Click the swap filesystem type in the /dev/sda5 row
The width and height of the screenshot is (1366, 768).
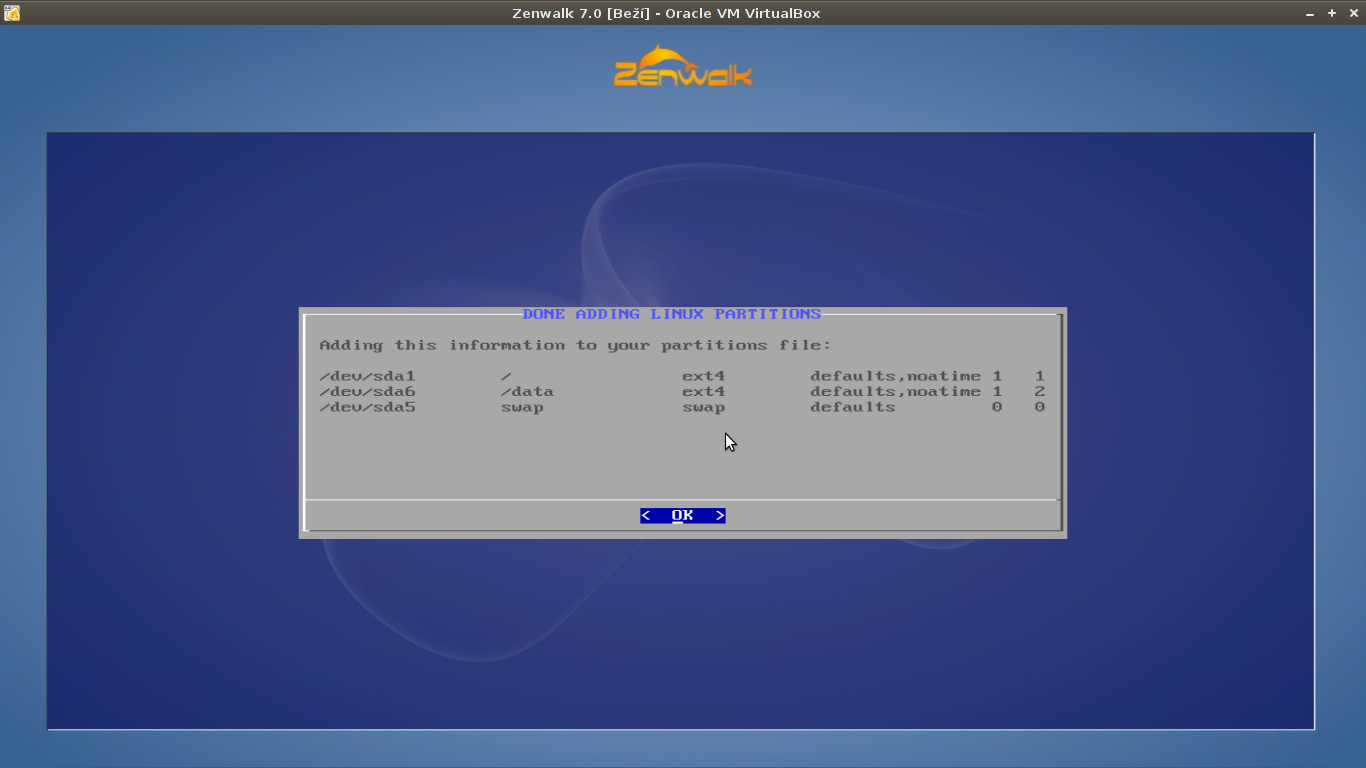[703, 408]
